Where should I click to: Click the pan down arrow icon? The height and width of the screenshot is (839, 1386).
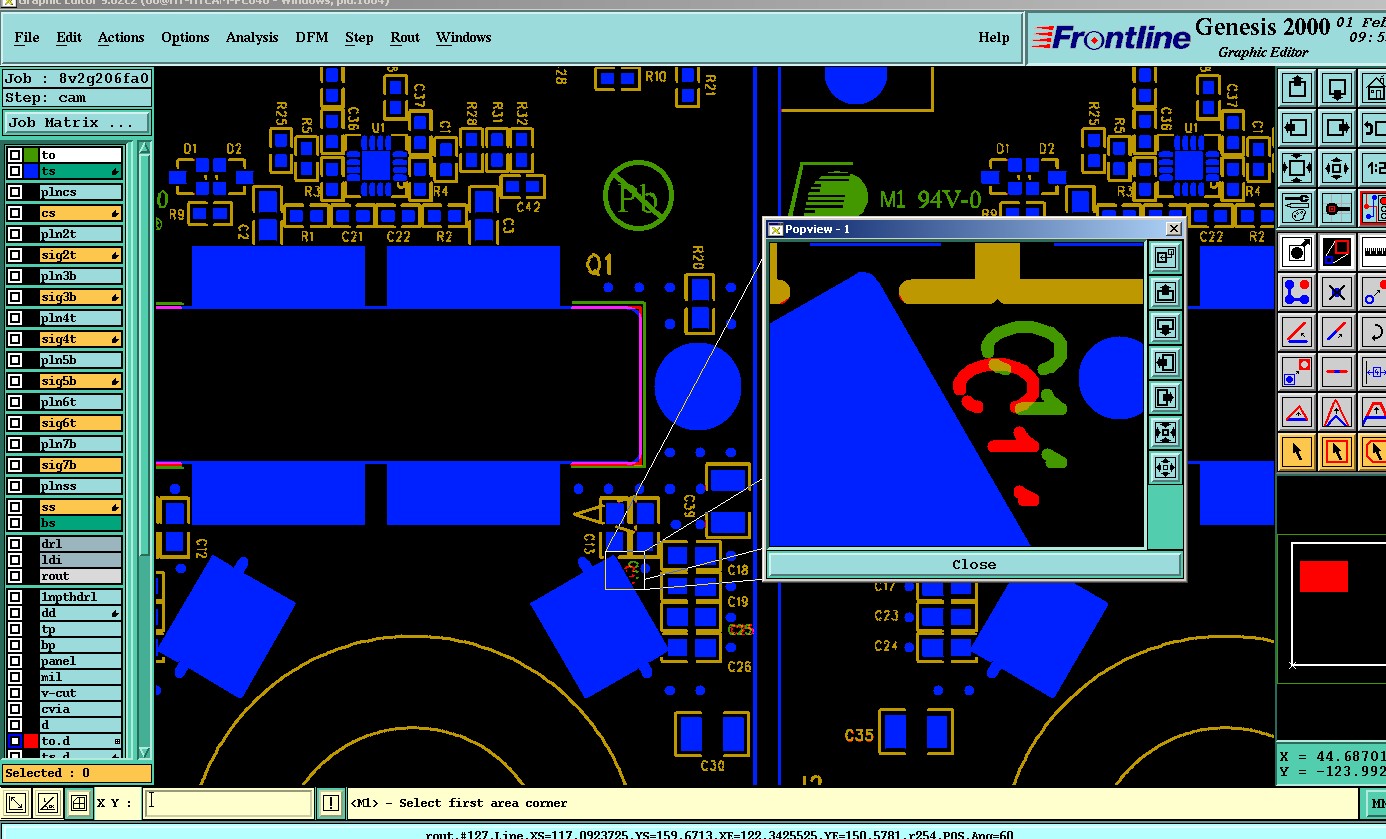coord(1338,87)
